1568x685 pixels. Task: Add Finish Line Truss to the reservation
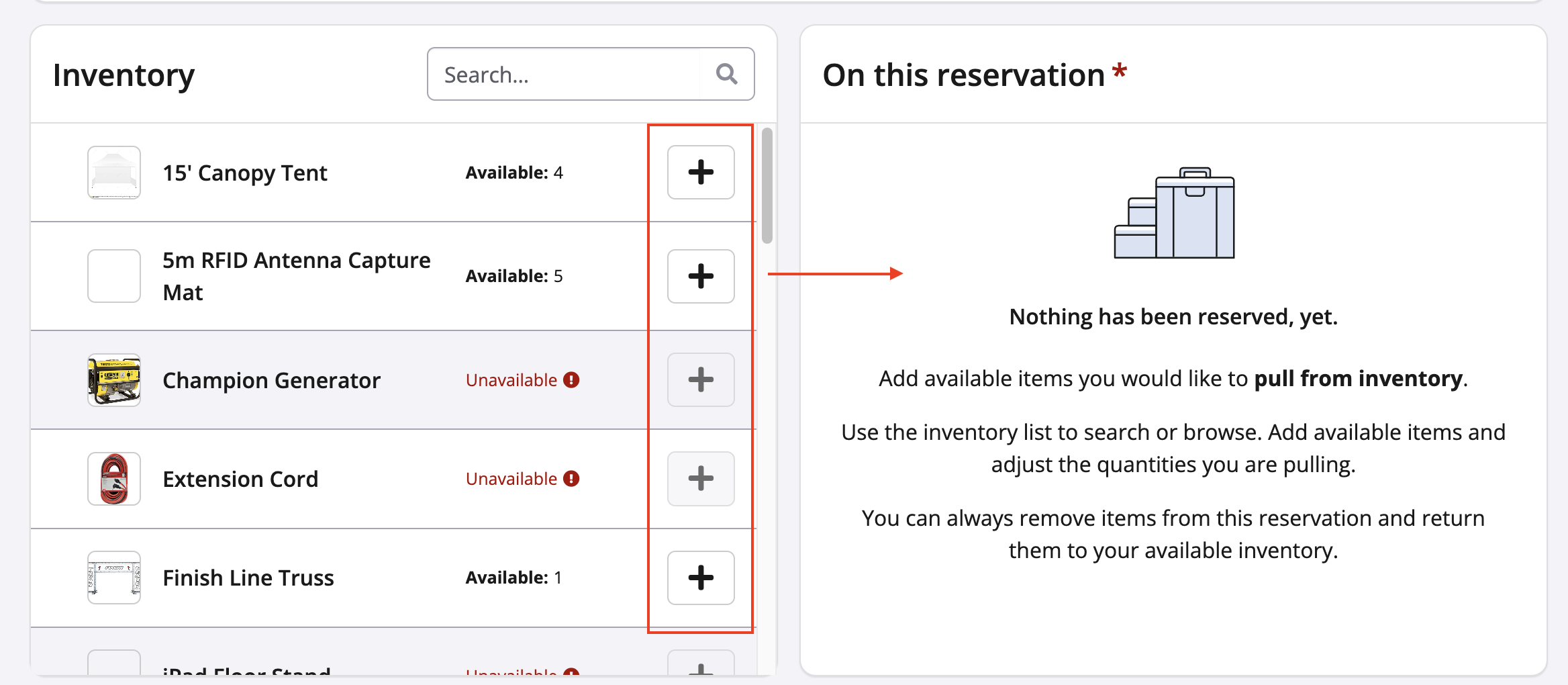click(700, 578)
